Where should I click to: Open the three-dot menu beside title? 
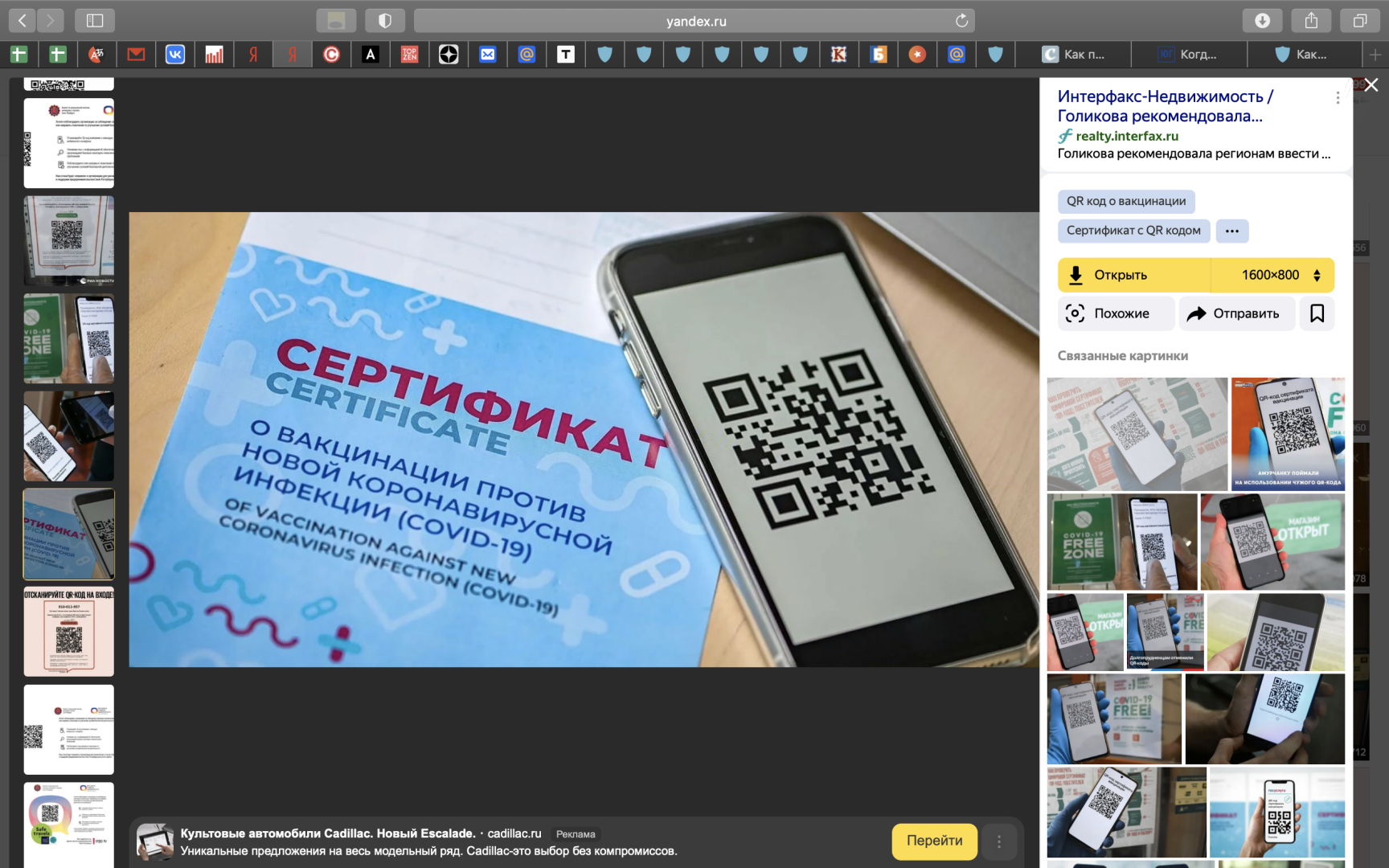(1338, 97)
